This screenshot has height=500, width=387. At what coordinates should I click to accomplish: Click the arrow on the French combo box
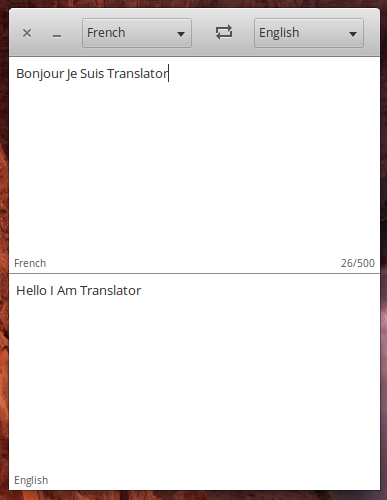(181, 34)
